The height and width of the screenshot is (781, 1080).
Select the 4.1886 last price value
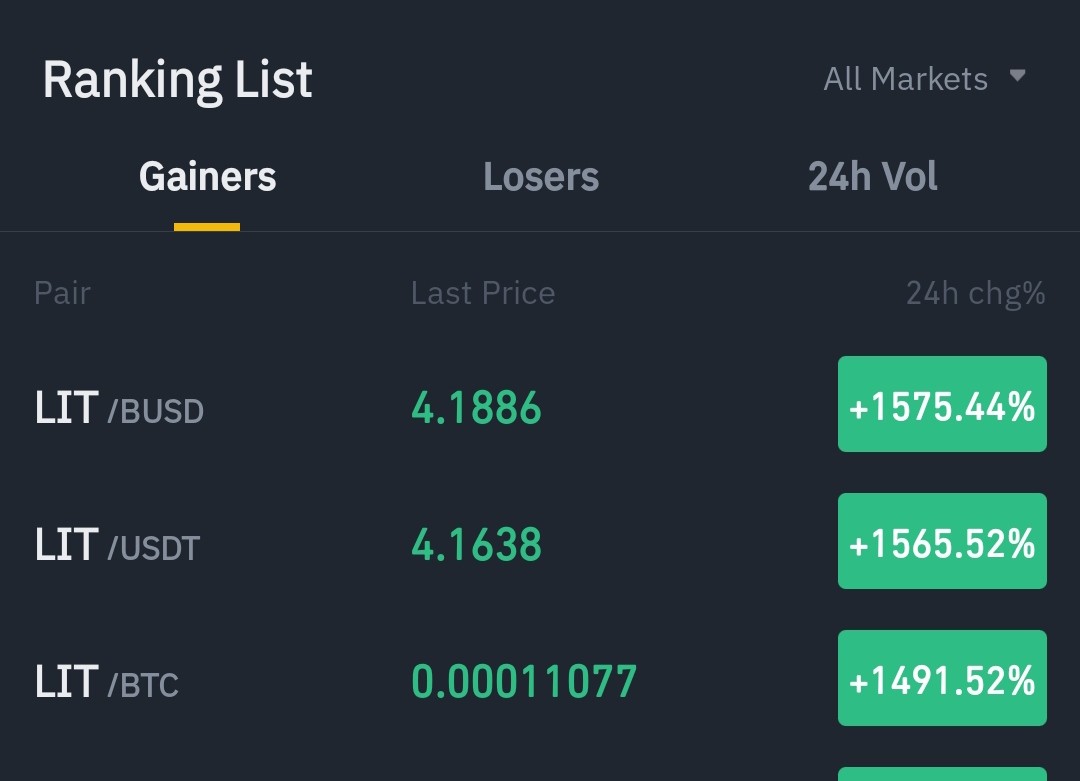coord(476,407)
